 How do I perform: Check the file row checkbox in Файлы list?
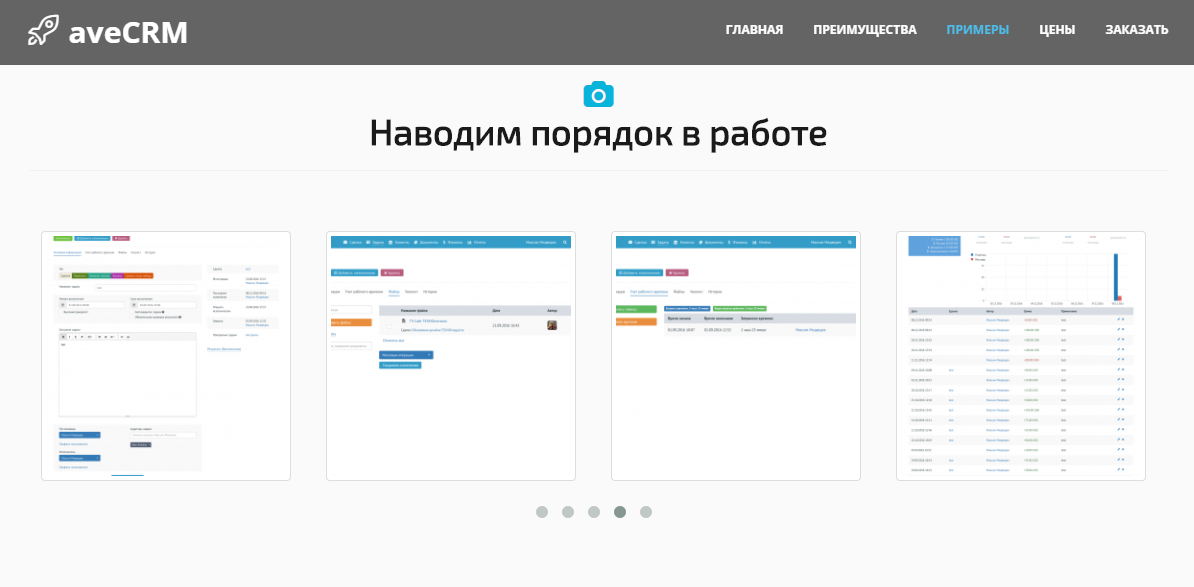(x=388, y=326)
